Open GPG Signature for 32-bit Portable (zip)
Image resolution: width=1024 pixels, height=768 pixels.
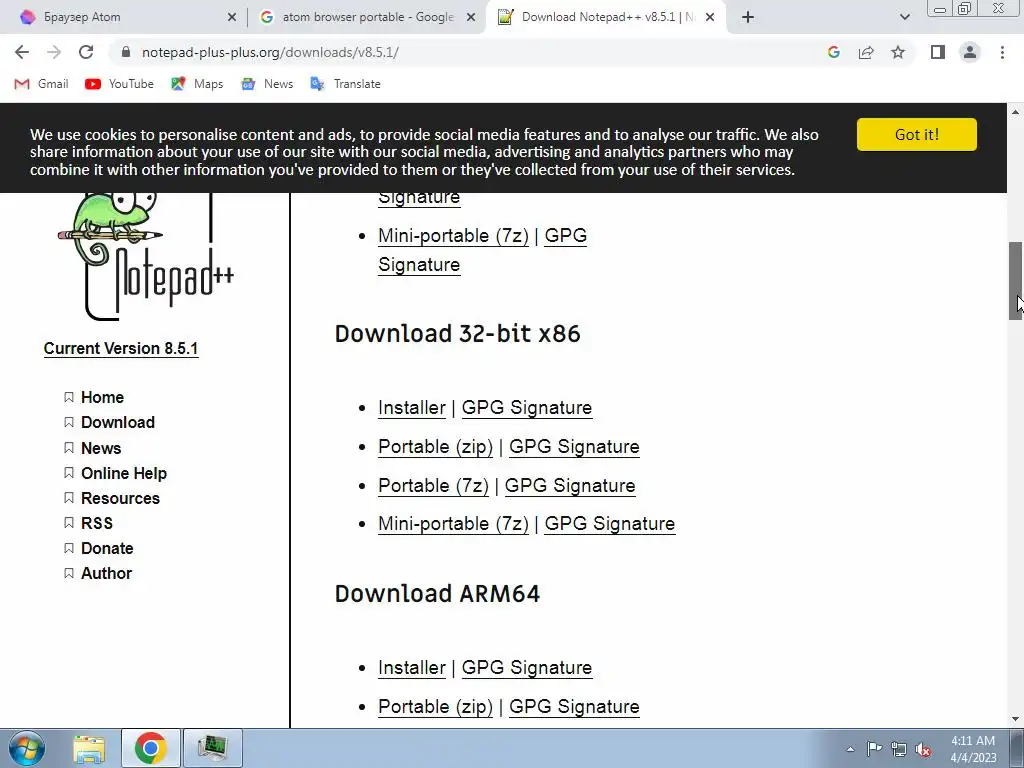574,447
